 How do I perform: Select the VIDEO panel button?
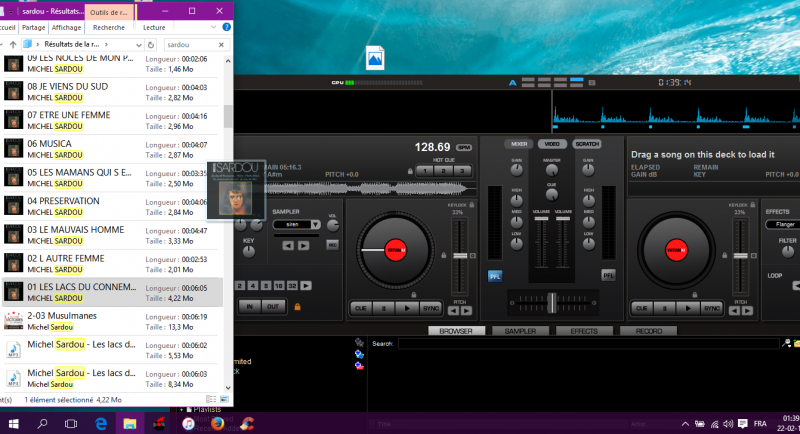pos(552,144)
